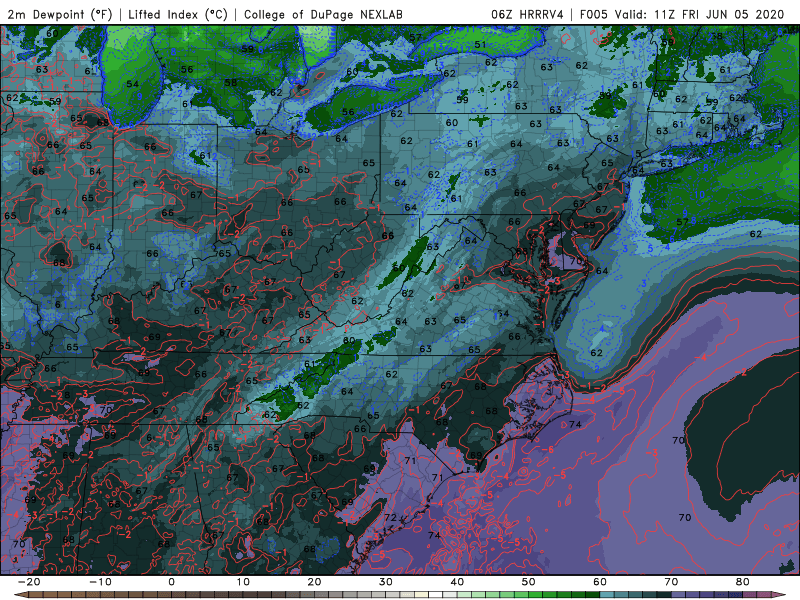The image size is (800, 600).
Task: Click the '06Z HRRRV4' model run label
Action: click(x=527, y=14)
